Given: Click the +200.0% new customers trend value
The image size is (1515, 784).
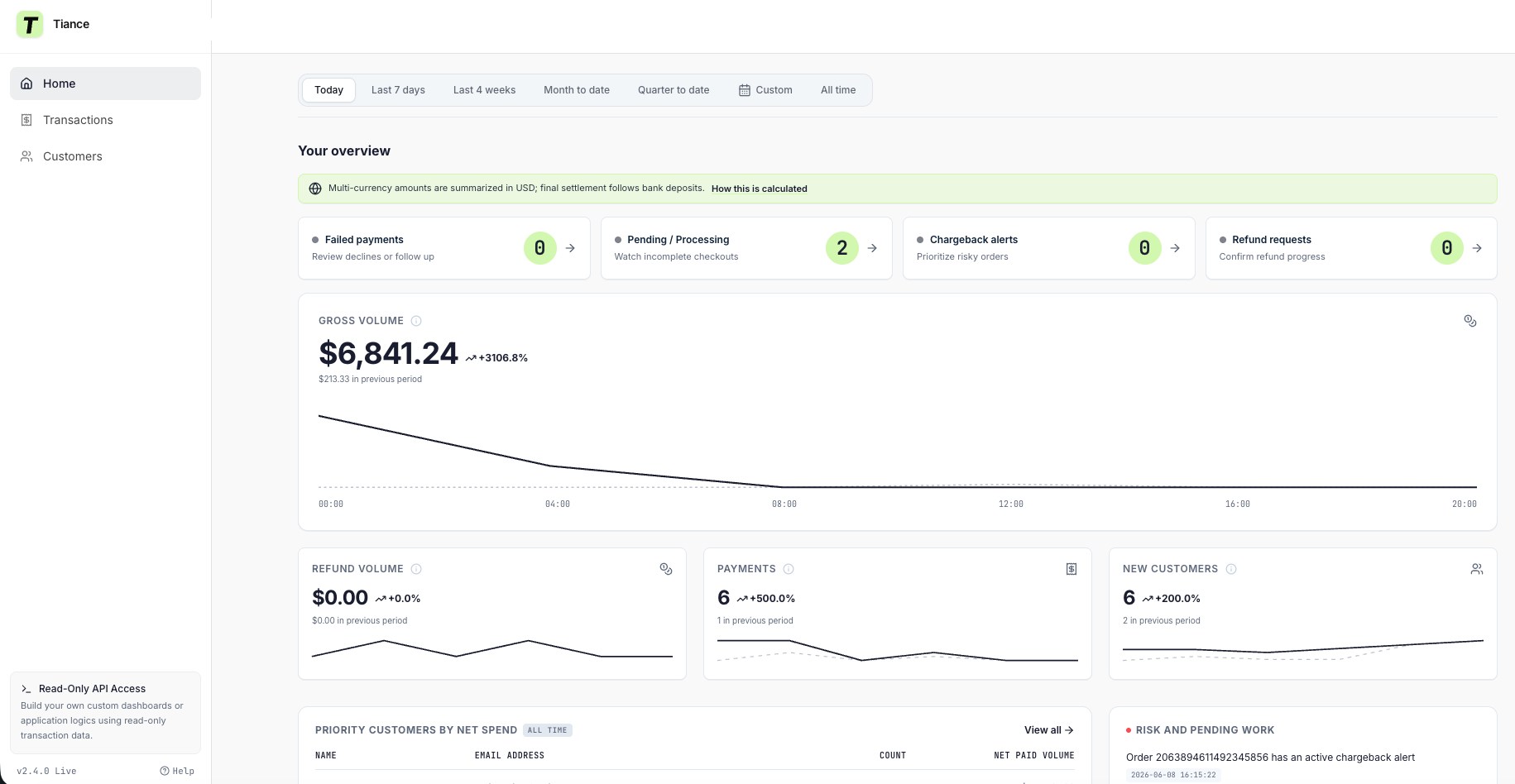Looking at the screenshot, I should pyautogui.click(x=1172, y=599).
